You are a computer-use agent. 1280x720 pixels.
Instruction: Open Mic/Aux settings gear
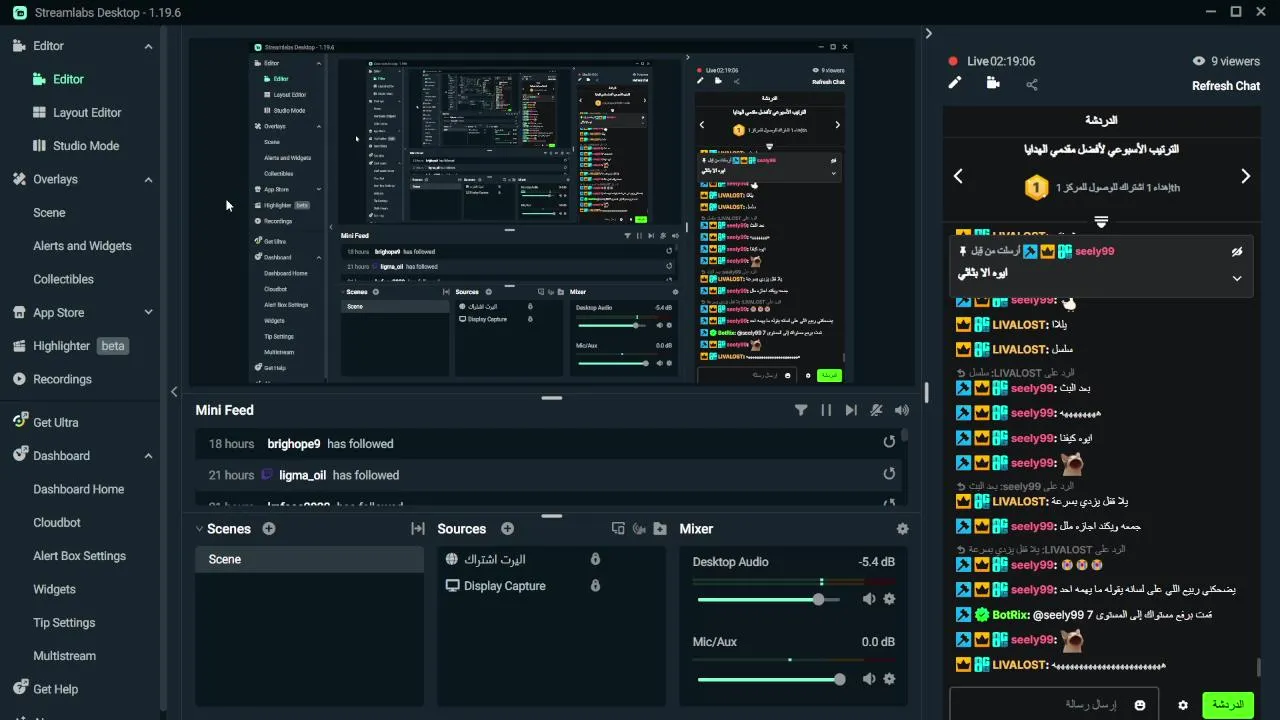pyautogui.click(x=889, y=679)
